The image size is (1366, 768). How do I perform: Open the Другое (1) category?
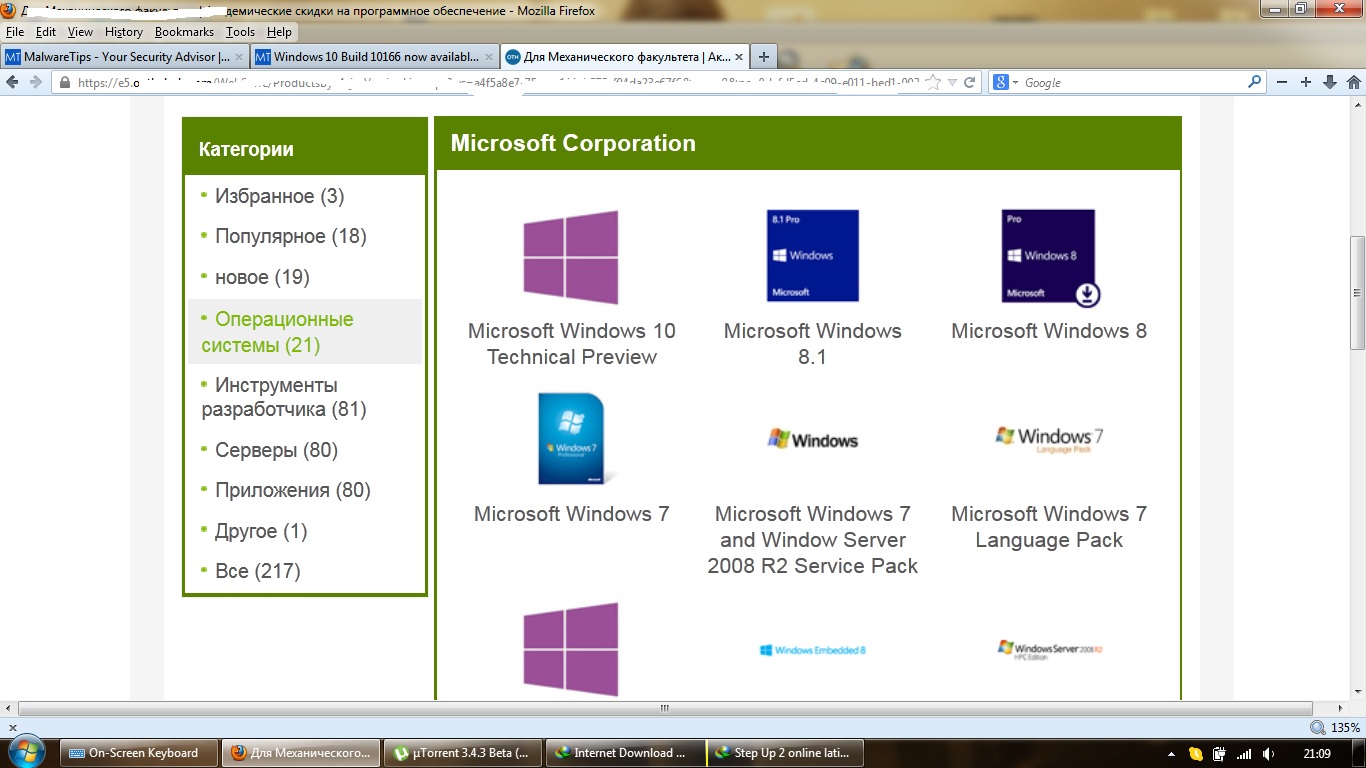(261, 531)
